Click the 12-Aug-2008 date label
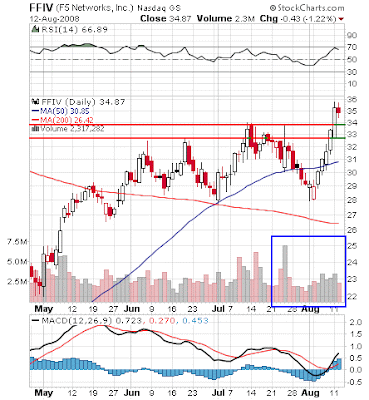The height and width of the screenshot is (400, 369). pos(55,19)
